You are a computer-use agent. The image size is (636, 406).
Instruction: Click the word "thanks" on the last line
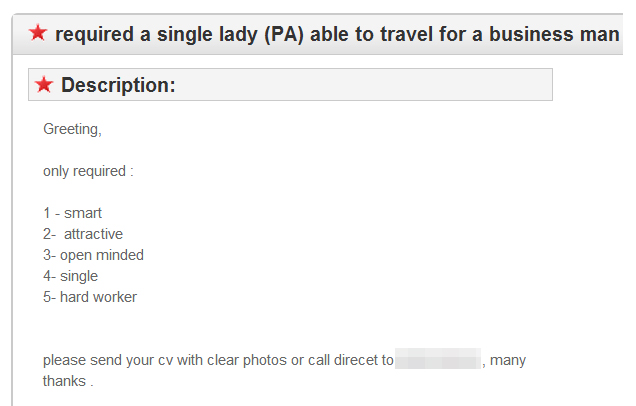pos(64,381)
